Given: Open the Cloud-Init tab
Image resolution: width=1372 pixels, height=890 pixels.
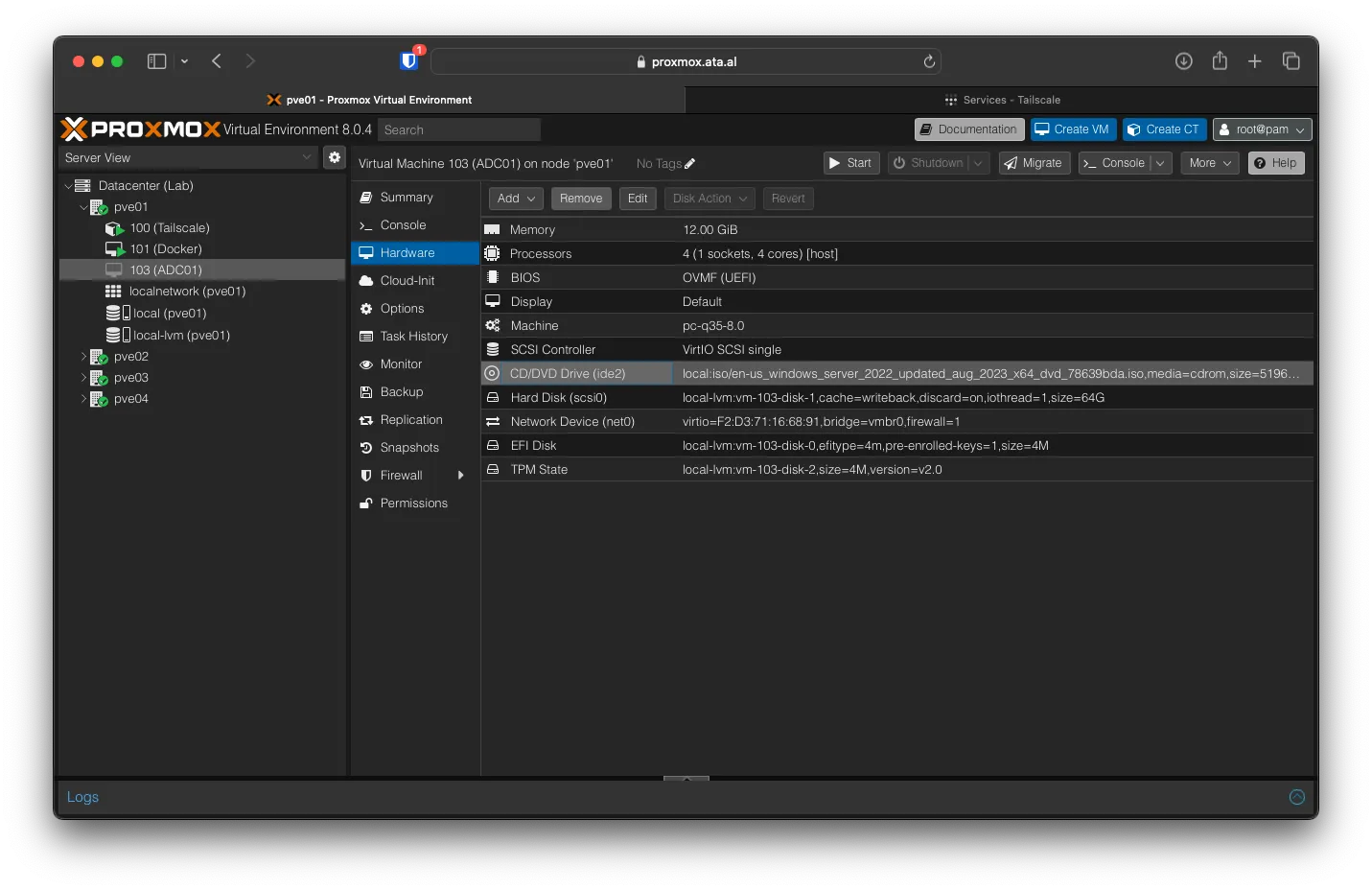Looking at the screenshot, I should click(x=415, y=281).
